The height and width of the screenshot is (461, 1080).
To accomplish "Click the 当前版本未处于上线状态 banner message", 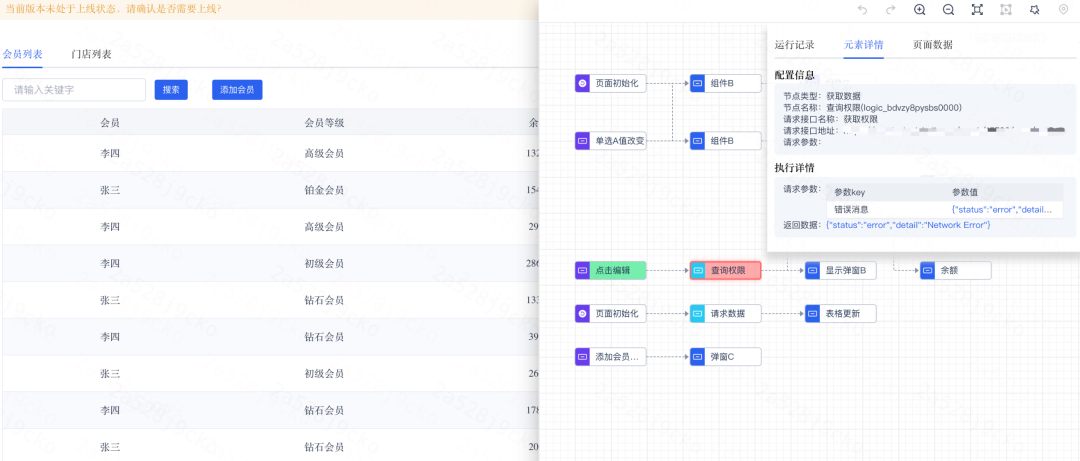I will [113, 10].
